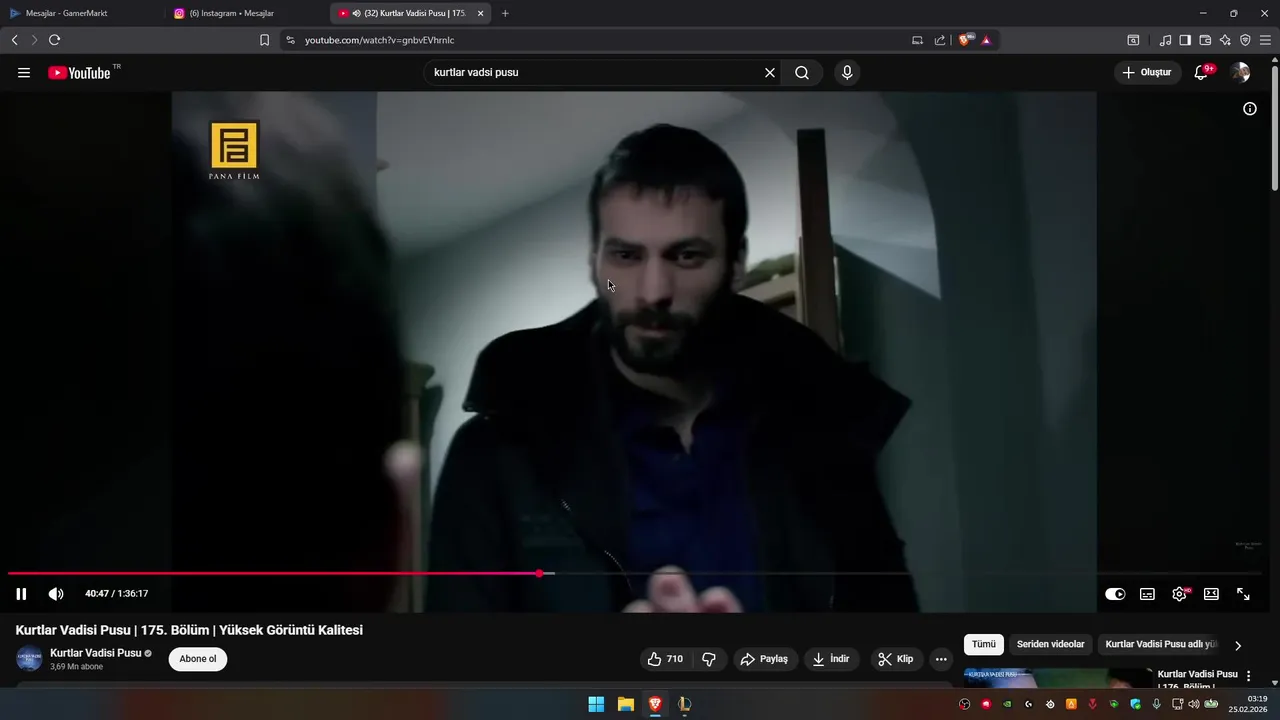Select the Seriden videolar chip
This screenshot has width=1280, height=720.
[x=1051, y=645]
